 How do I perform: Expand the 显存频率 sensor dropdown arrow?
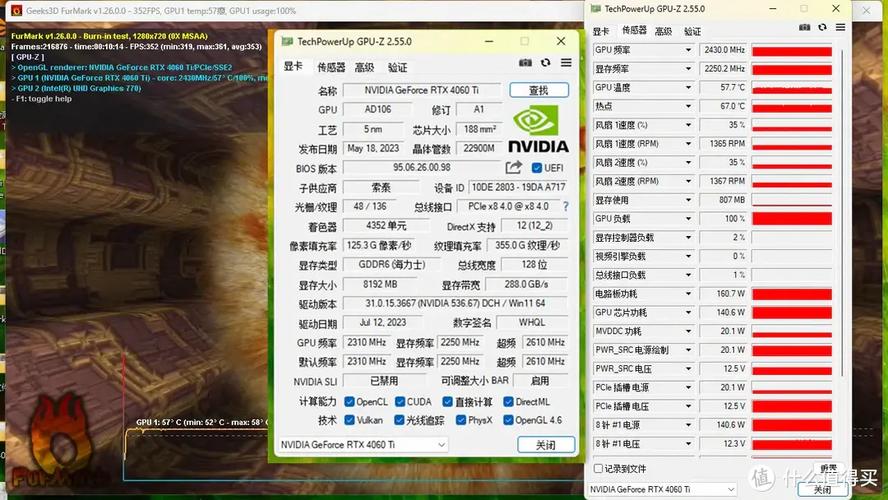688,69
